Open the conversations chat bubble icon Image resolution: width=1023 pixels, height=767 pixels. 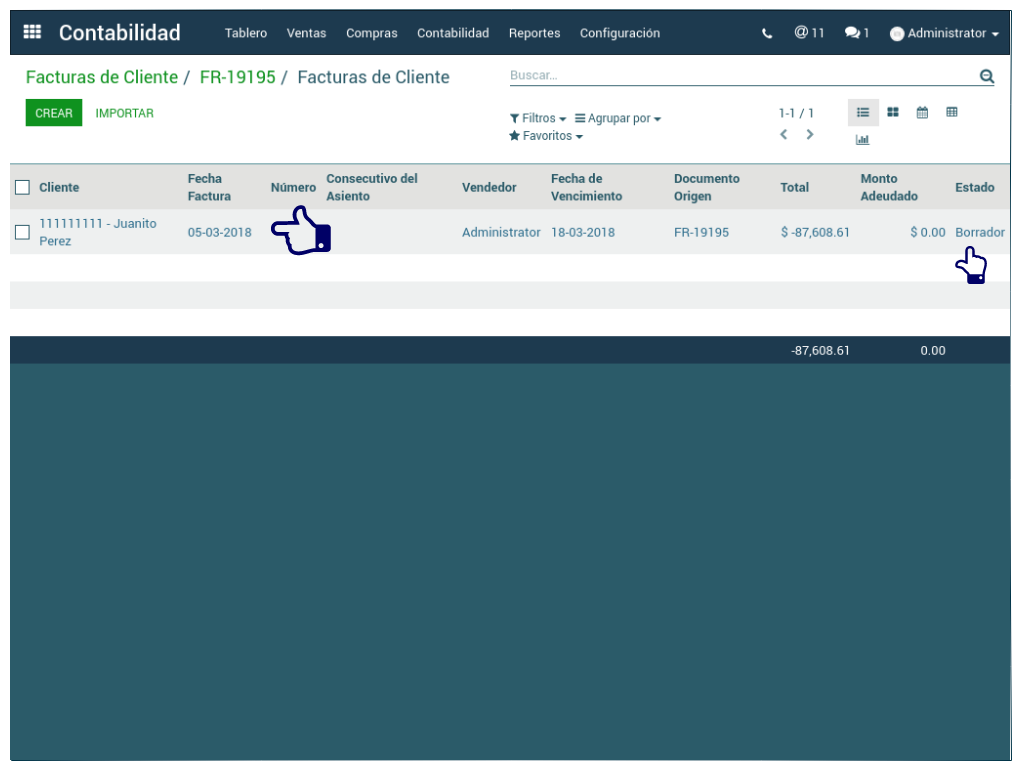coord(852,33)
